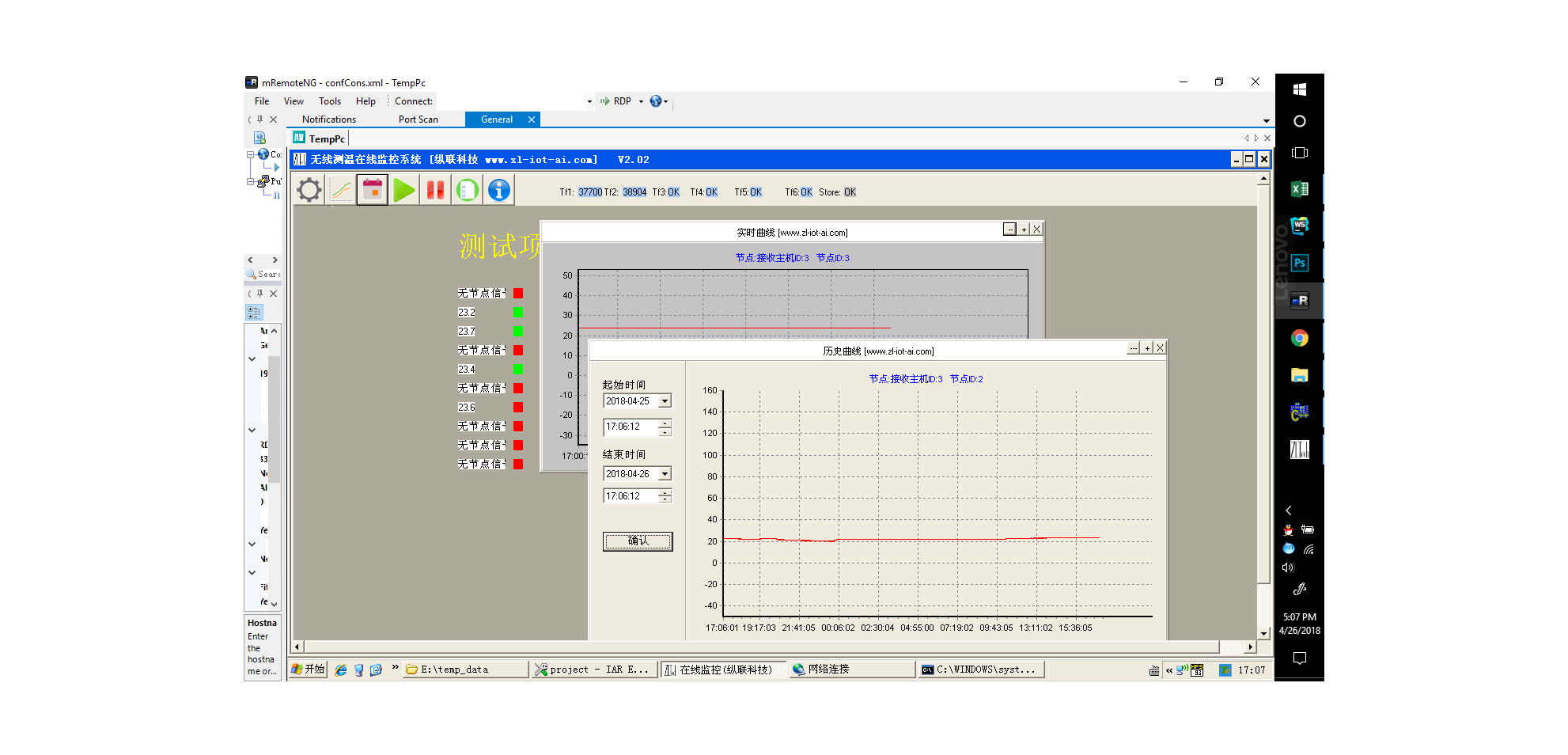Click the Tf1 value 37700
The width and height of the screenshot is (1568, 755).
[x=590, y=192]
